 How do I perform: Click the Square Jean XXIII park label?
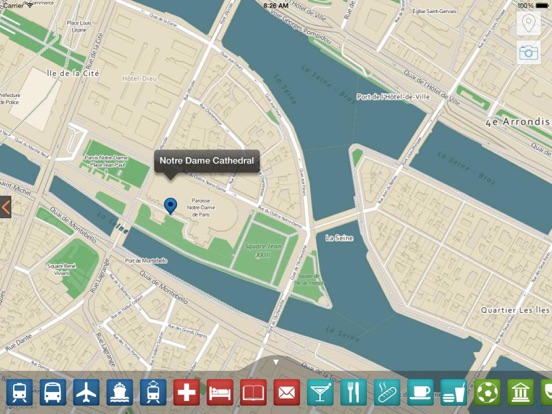(263, 250)
